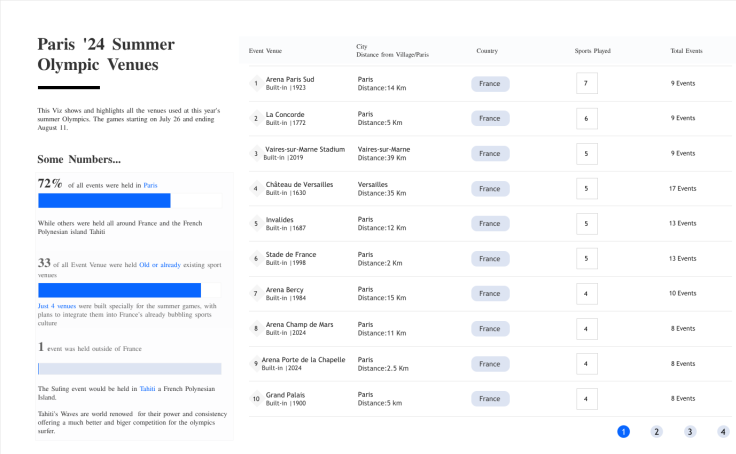Select row number 4 circle for Château de Versailles

click(256, 189)
